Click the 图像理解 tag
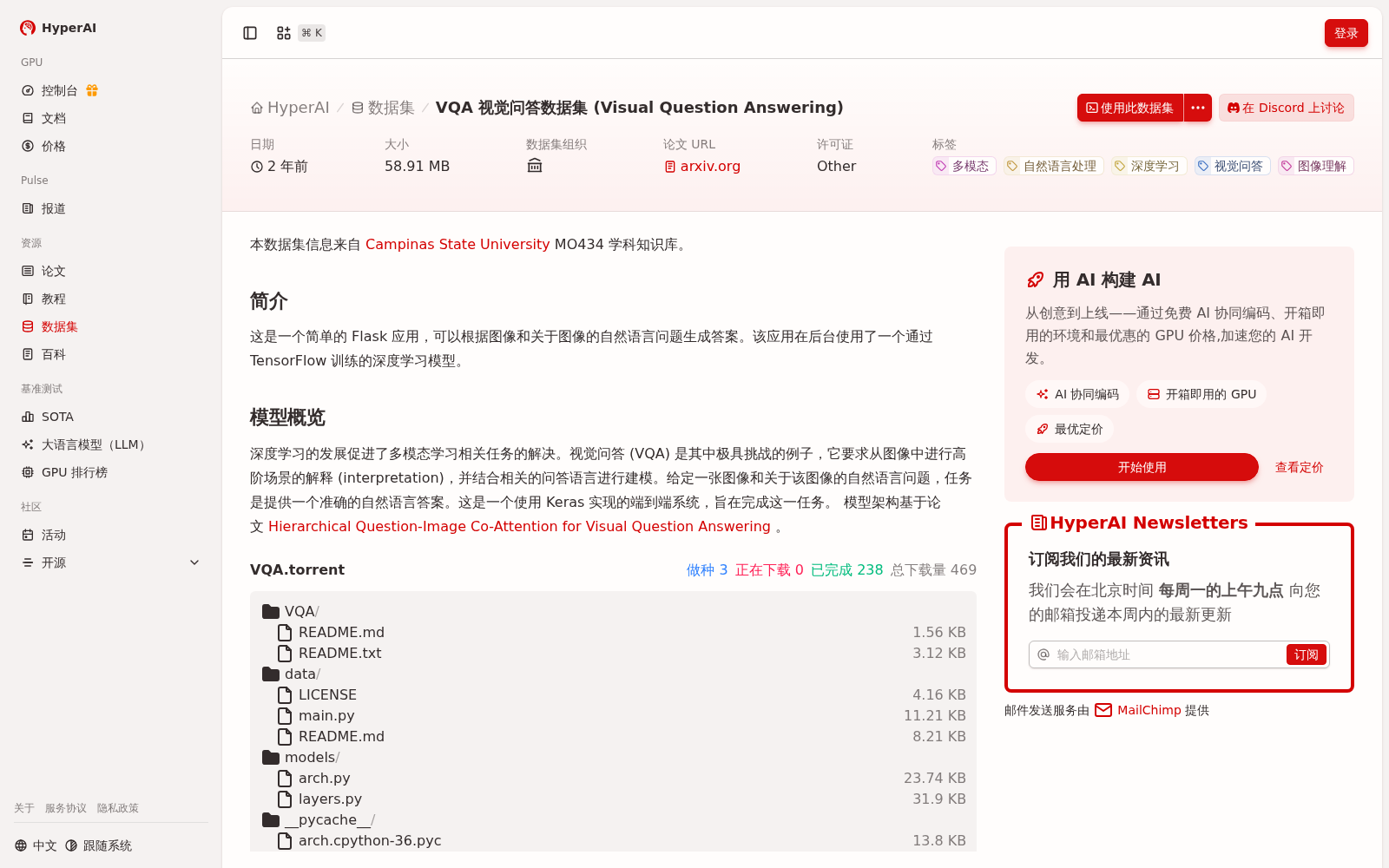1389x868 pixels. (1315, 166)
